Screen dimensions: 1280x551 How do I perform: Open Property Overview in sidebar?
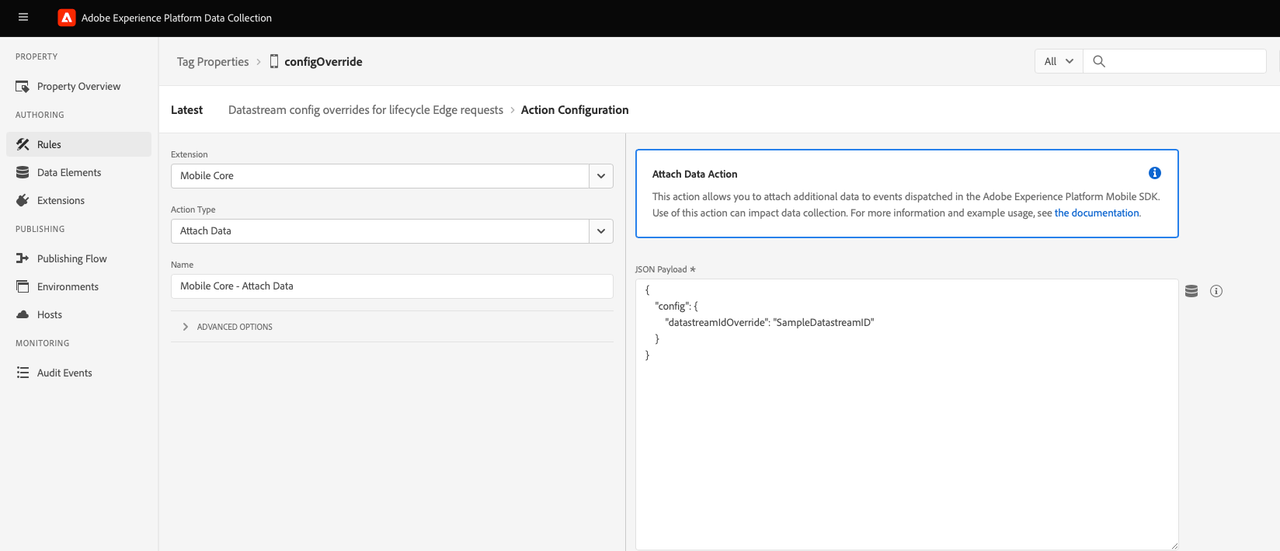click(79, 87)
